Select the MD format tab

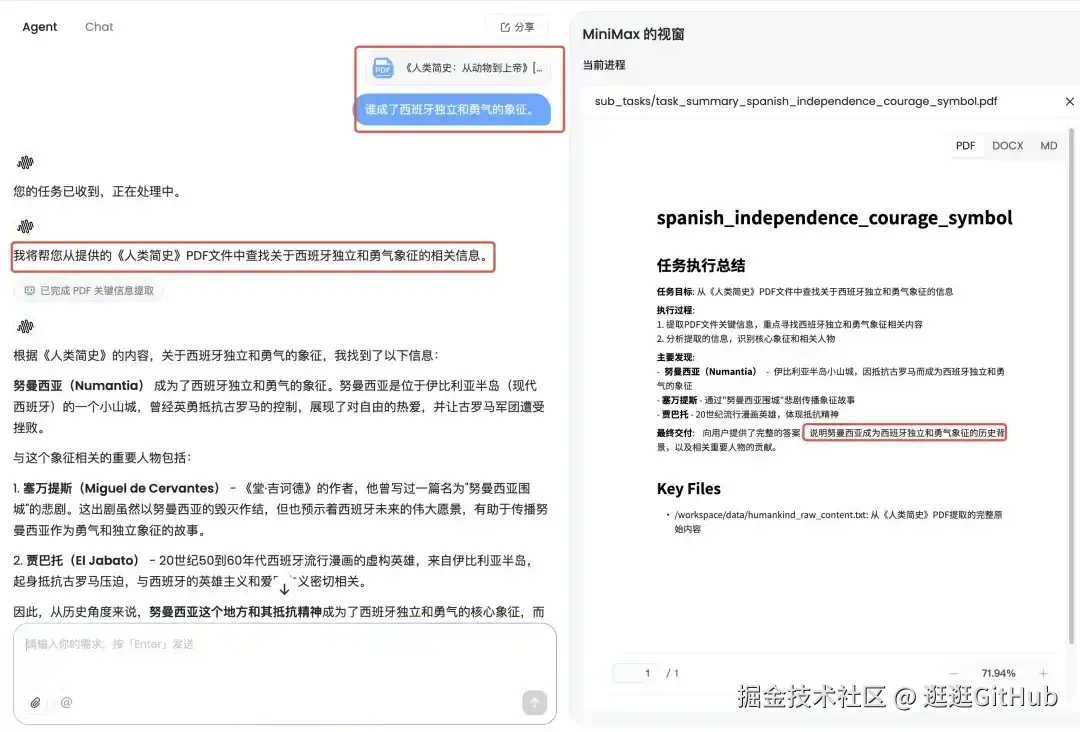point(1048,145)
